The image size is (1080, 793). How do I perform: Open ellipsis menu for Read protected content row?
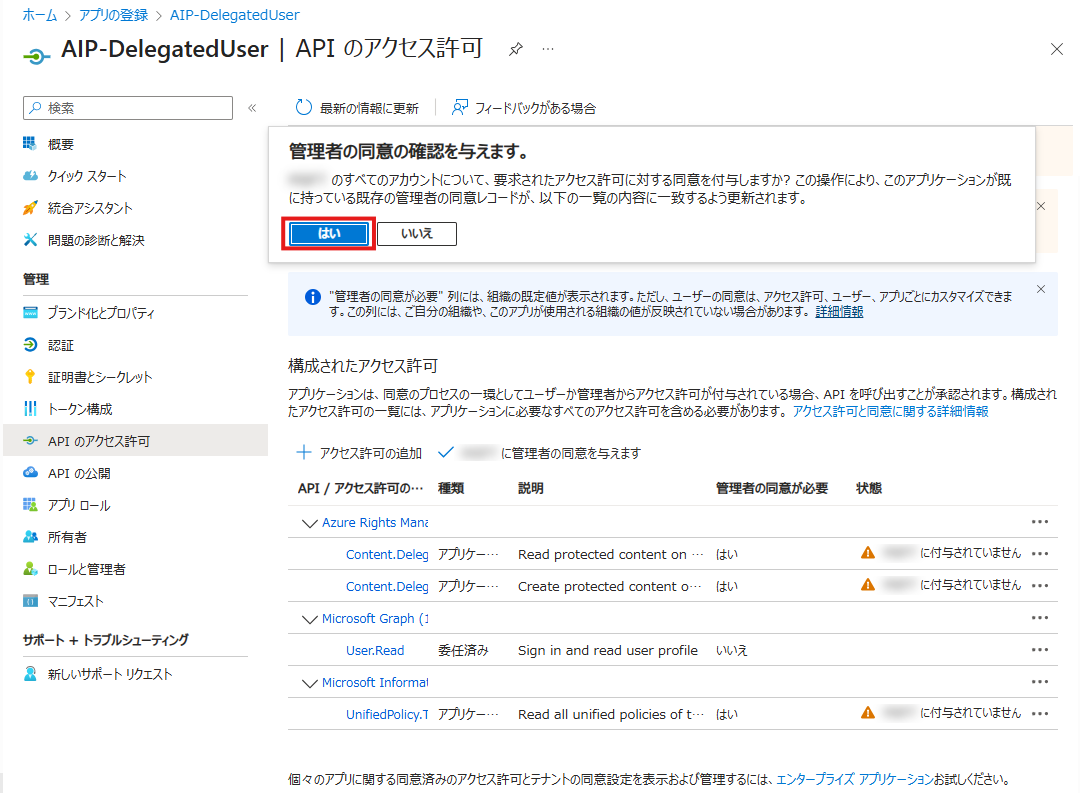(x=1040, y=554)
